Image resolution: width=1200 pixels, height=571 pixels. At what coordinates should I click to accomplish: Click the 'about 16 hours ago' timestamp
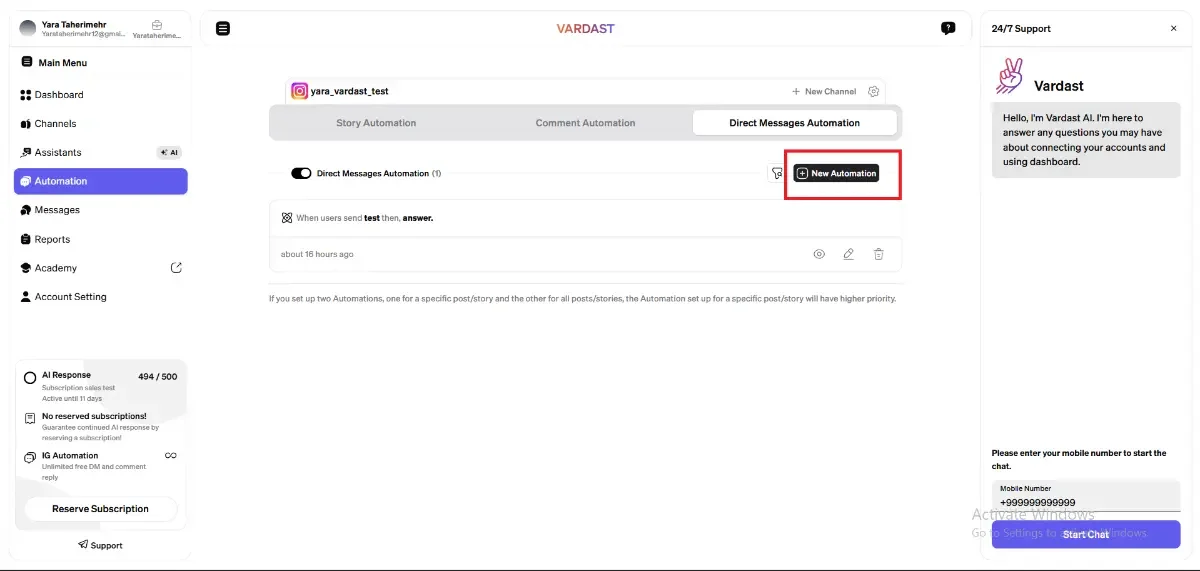pyautogui.click(x=317, y=254)
